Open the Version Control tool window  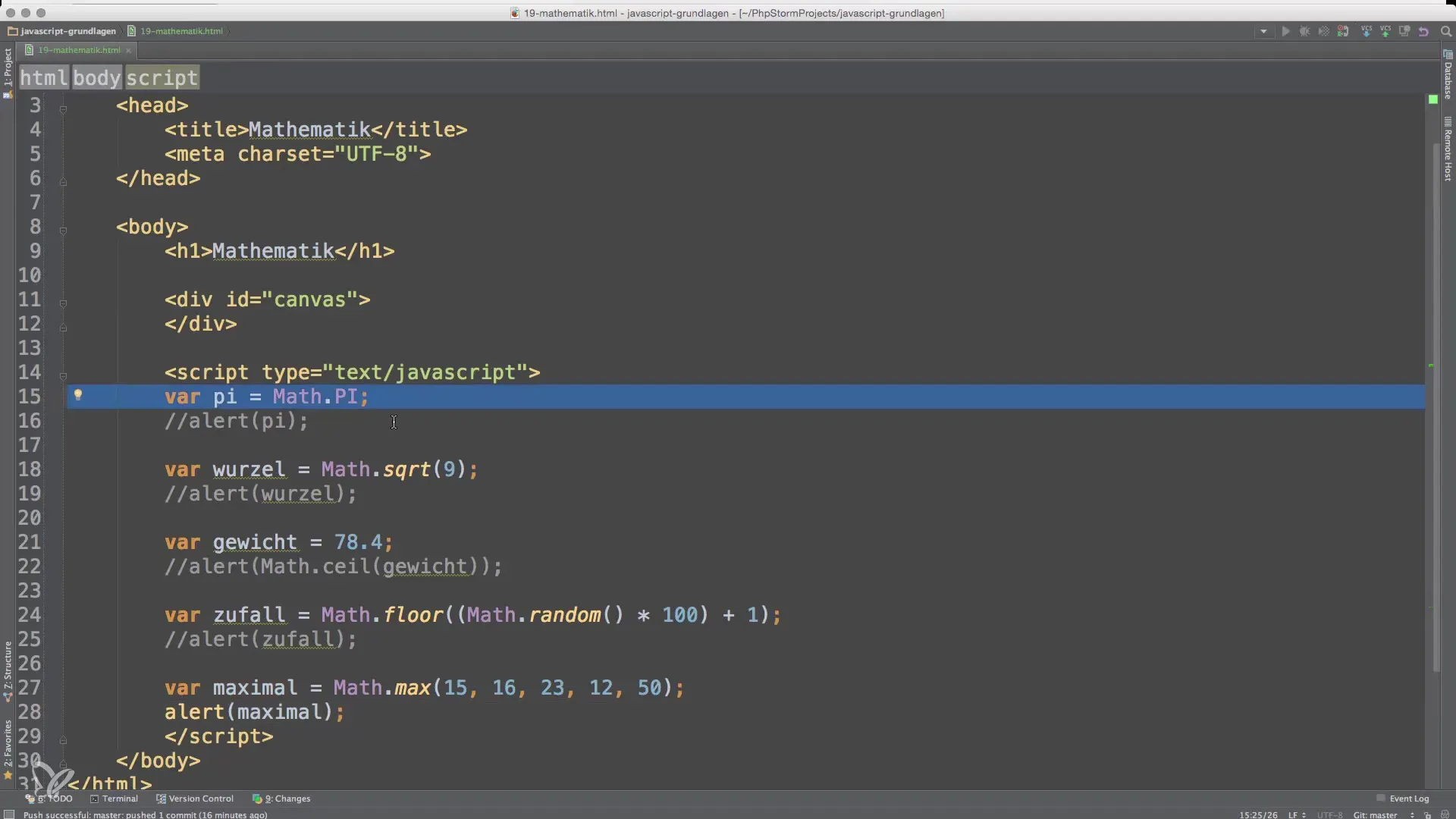(x=195, y=799)
